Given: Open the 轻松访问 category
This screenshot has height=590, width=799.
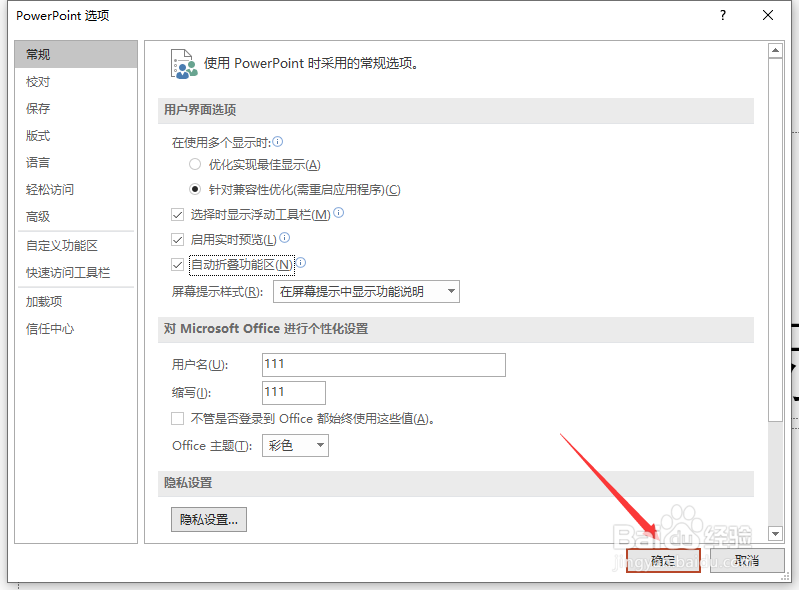Looking at the screenshot, I should pos(76,190).
